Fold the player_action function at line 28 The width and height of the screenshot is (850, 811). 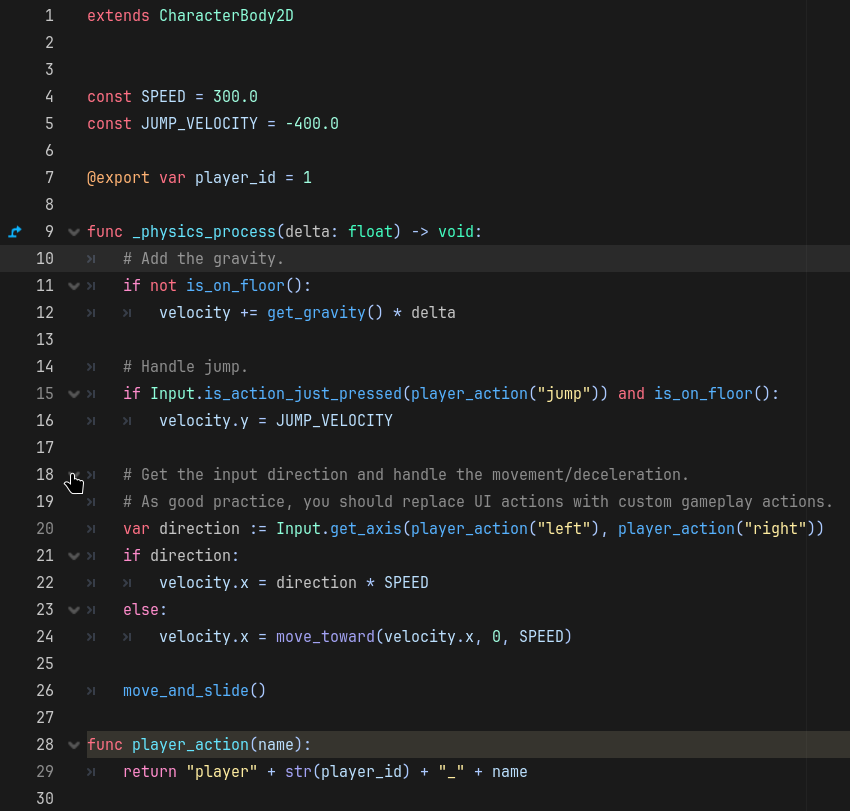click(74, 745)
